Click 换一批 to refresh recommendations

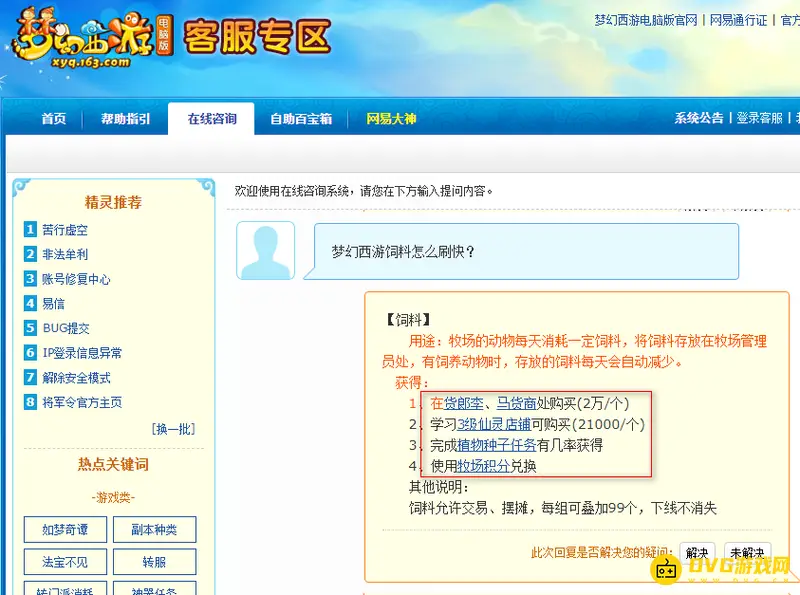173,429
